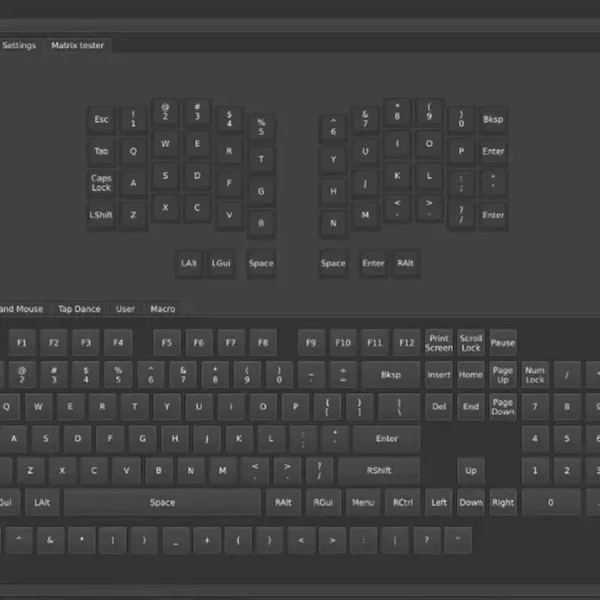Open the Macro keycode tab

[163, 309]
